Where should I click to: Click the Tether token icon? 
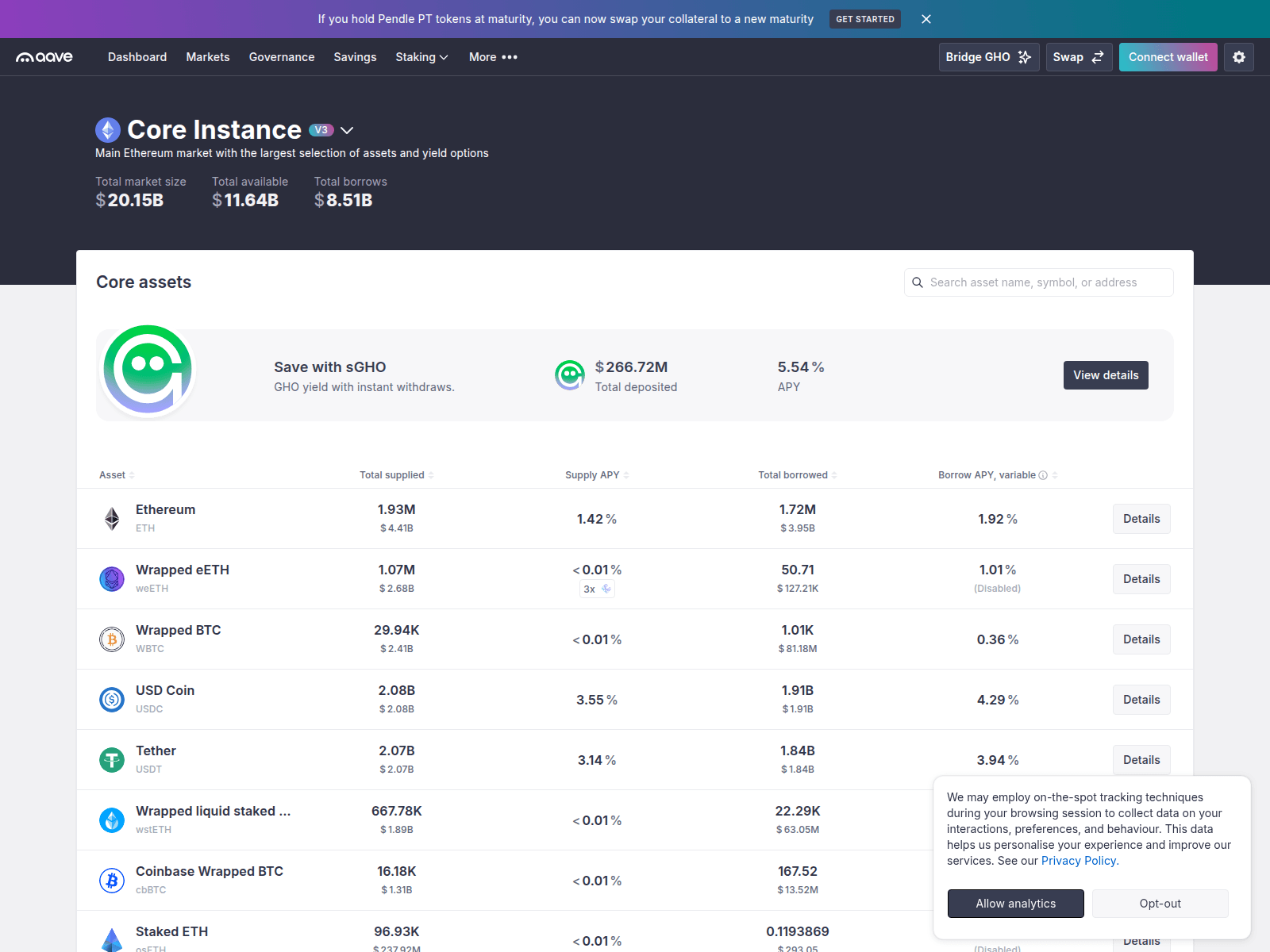(x=112, y=760)
